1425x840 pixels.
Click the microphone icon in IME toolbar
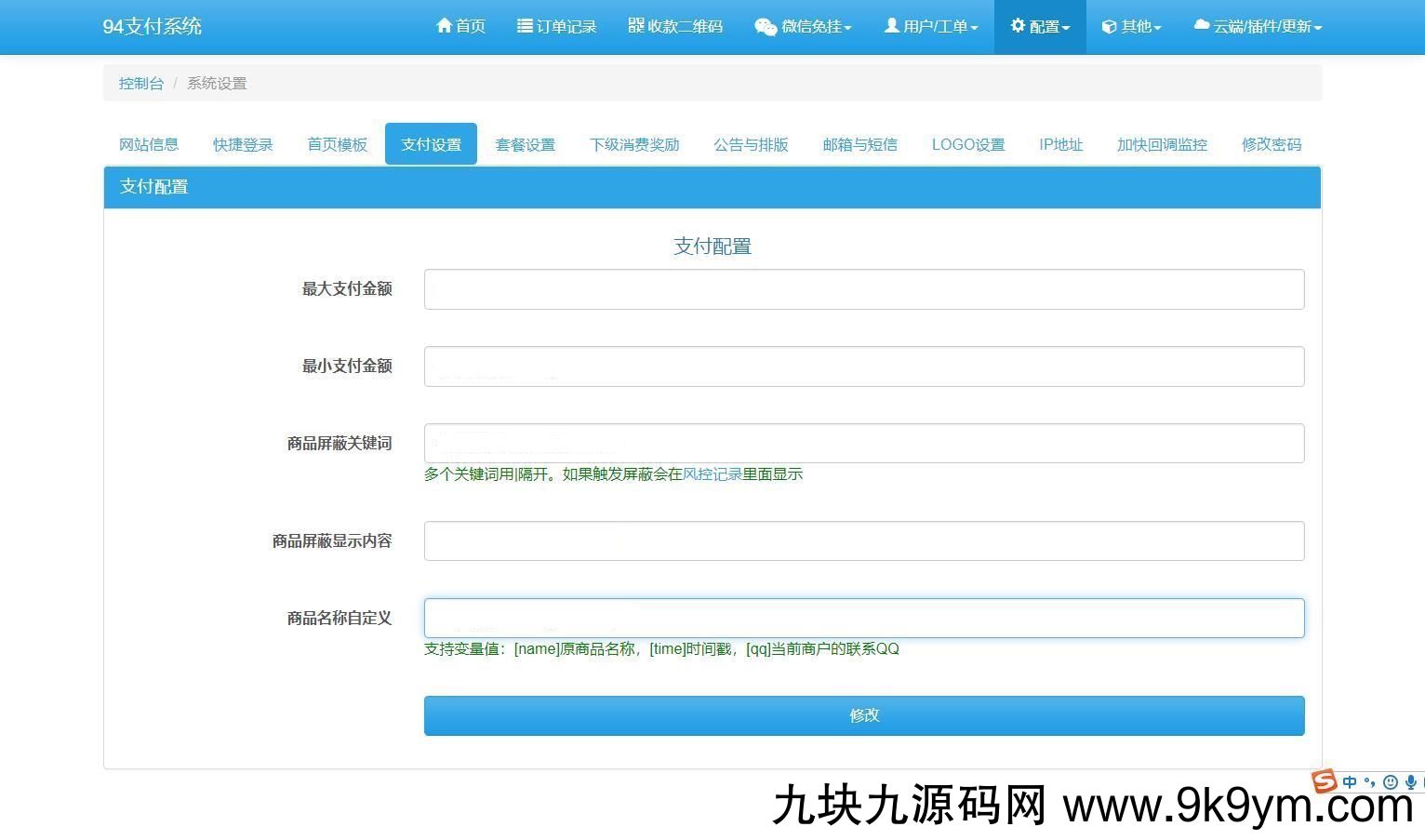click(1411, 782)
